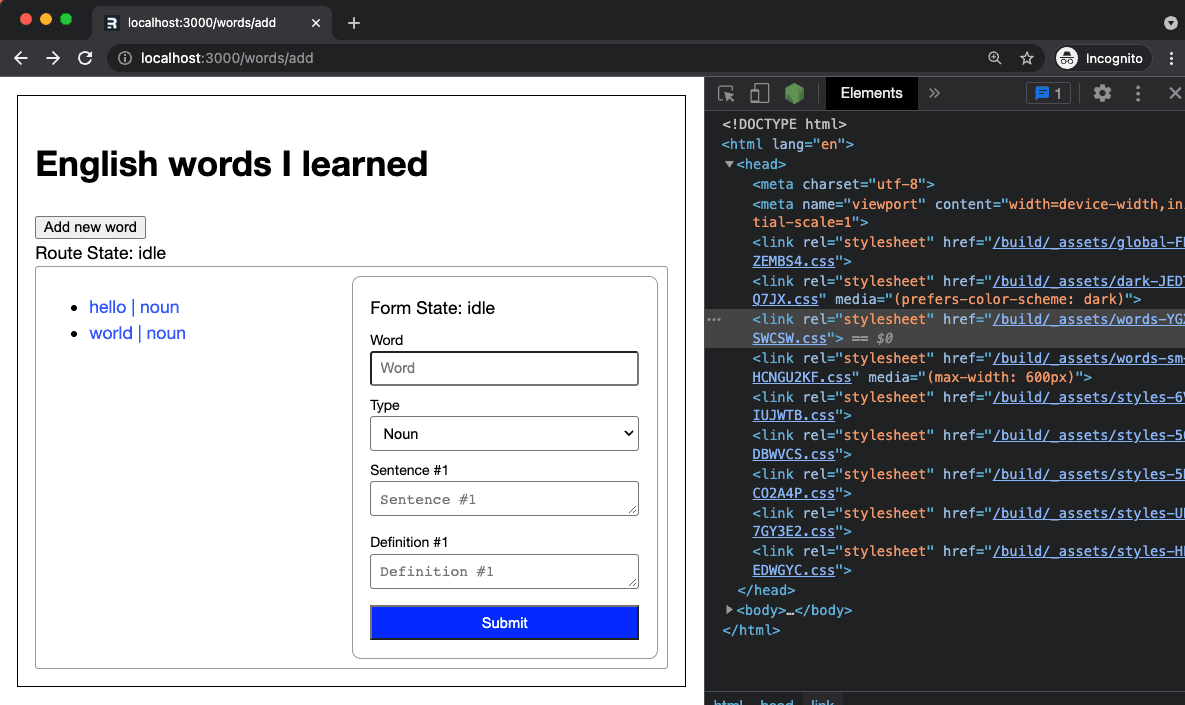Open the DevTools three-dot customize menu

(1137, 92)
